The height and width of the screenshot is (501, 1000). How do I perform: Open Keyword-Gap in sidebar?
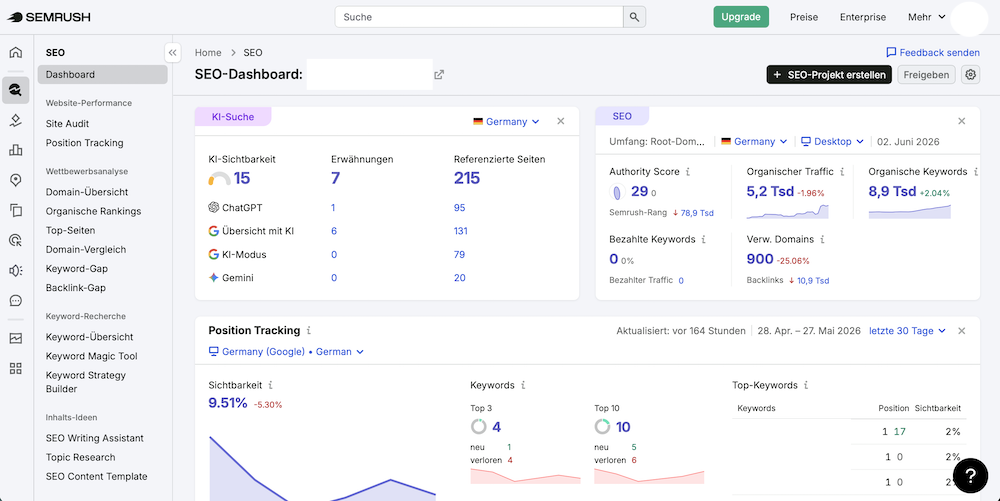point(77,269)
